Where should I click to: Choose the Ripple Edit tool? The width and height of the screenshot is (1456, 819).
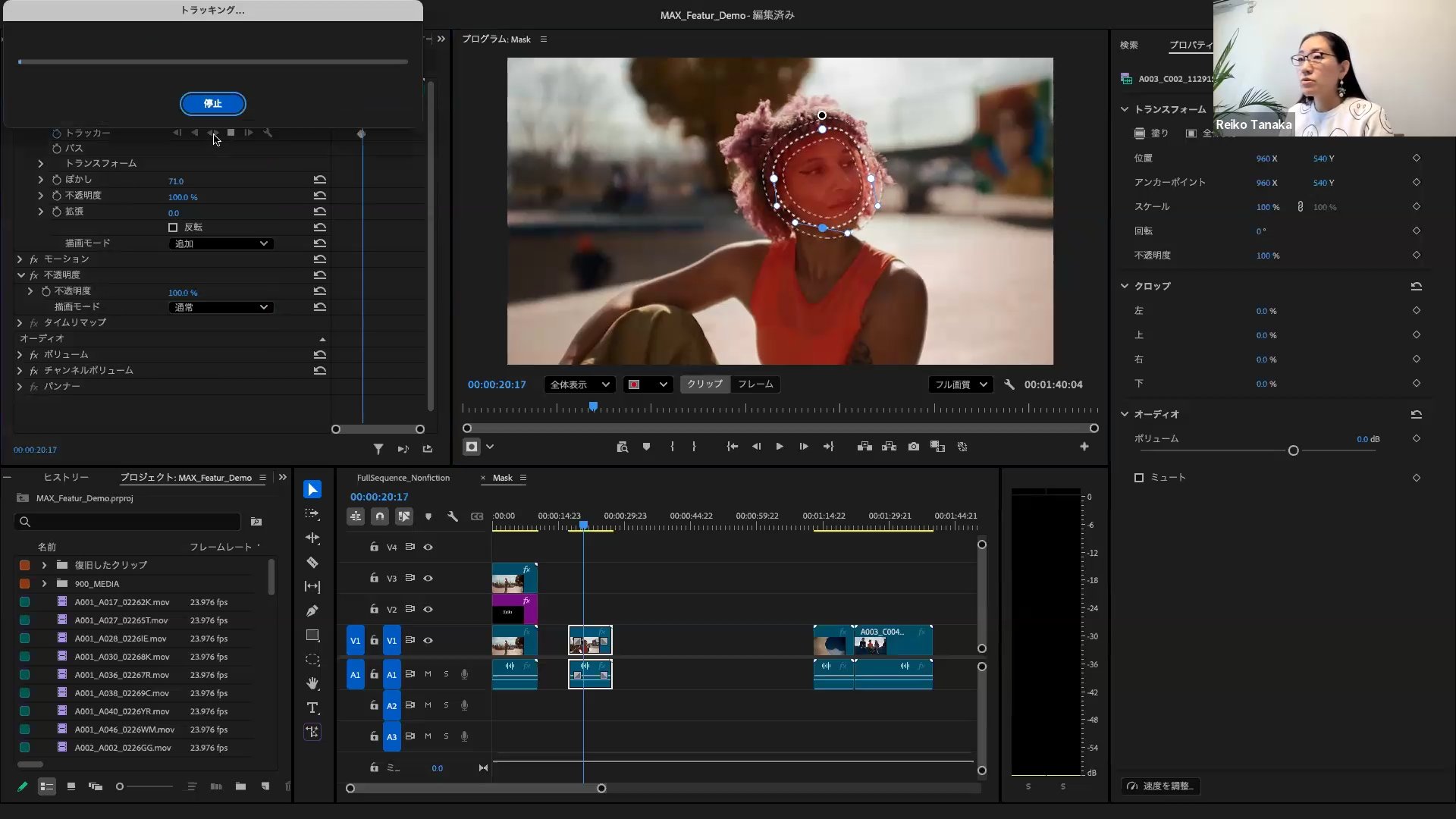(x=312, y=538)
